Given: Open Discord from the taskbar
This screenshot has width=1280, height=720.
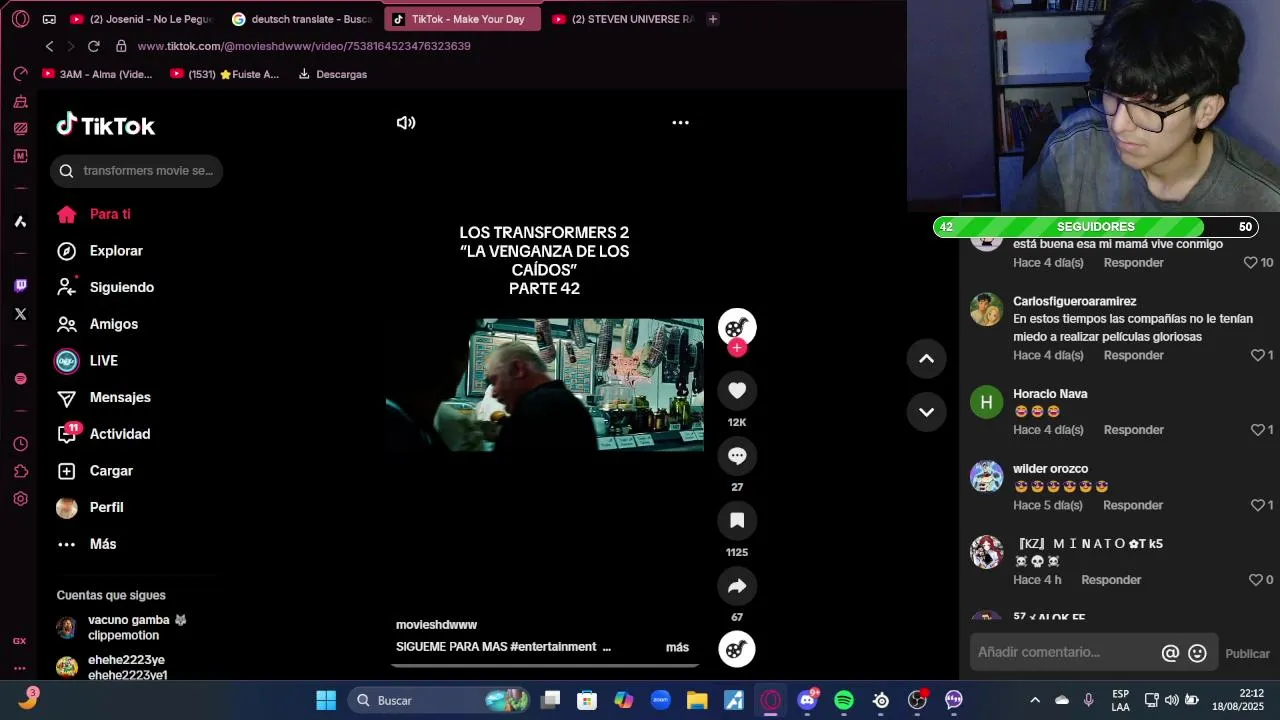Looking at the screenshot, I should pyautogui.click(x=808, y=700).
